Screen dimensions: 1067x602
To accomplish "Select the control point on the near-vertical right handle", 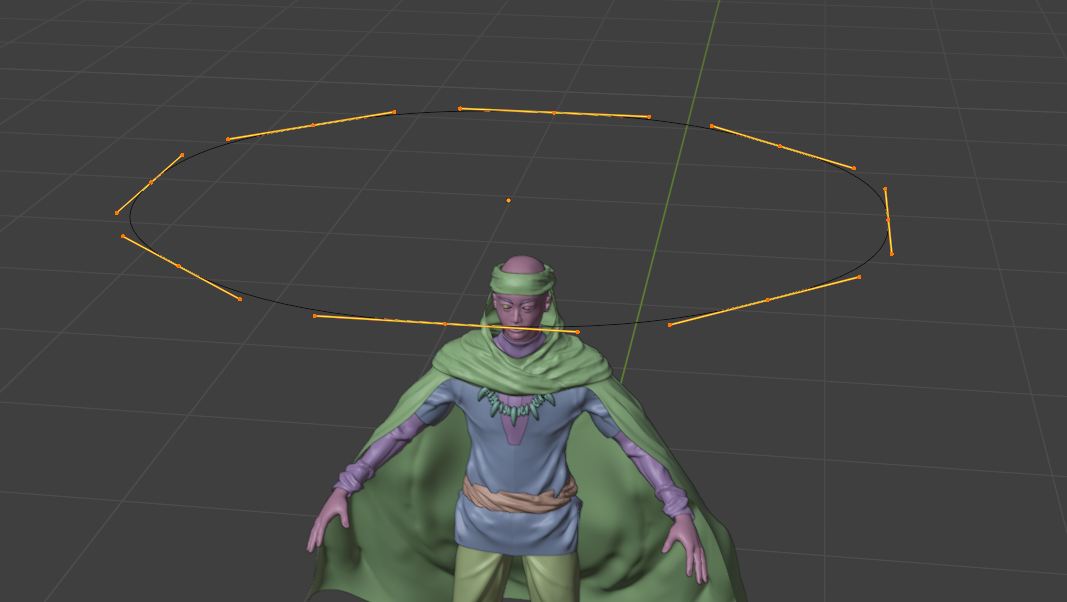I will (888, 220).
